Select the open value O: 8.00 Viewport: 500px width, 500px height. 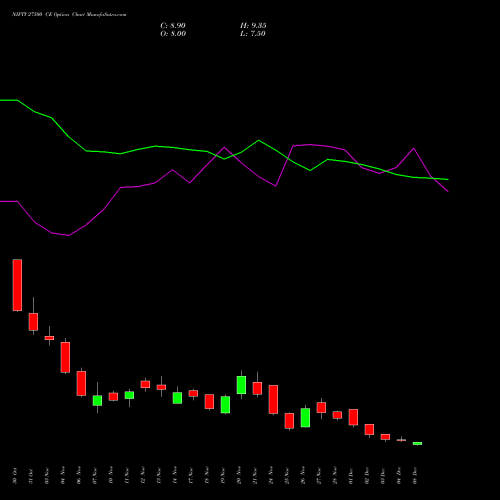tap(173, 34)
